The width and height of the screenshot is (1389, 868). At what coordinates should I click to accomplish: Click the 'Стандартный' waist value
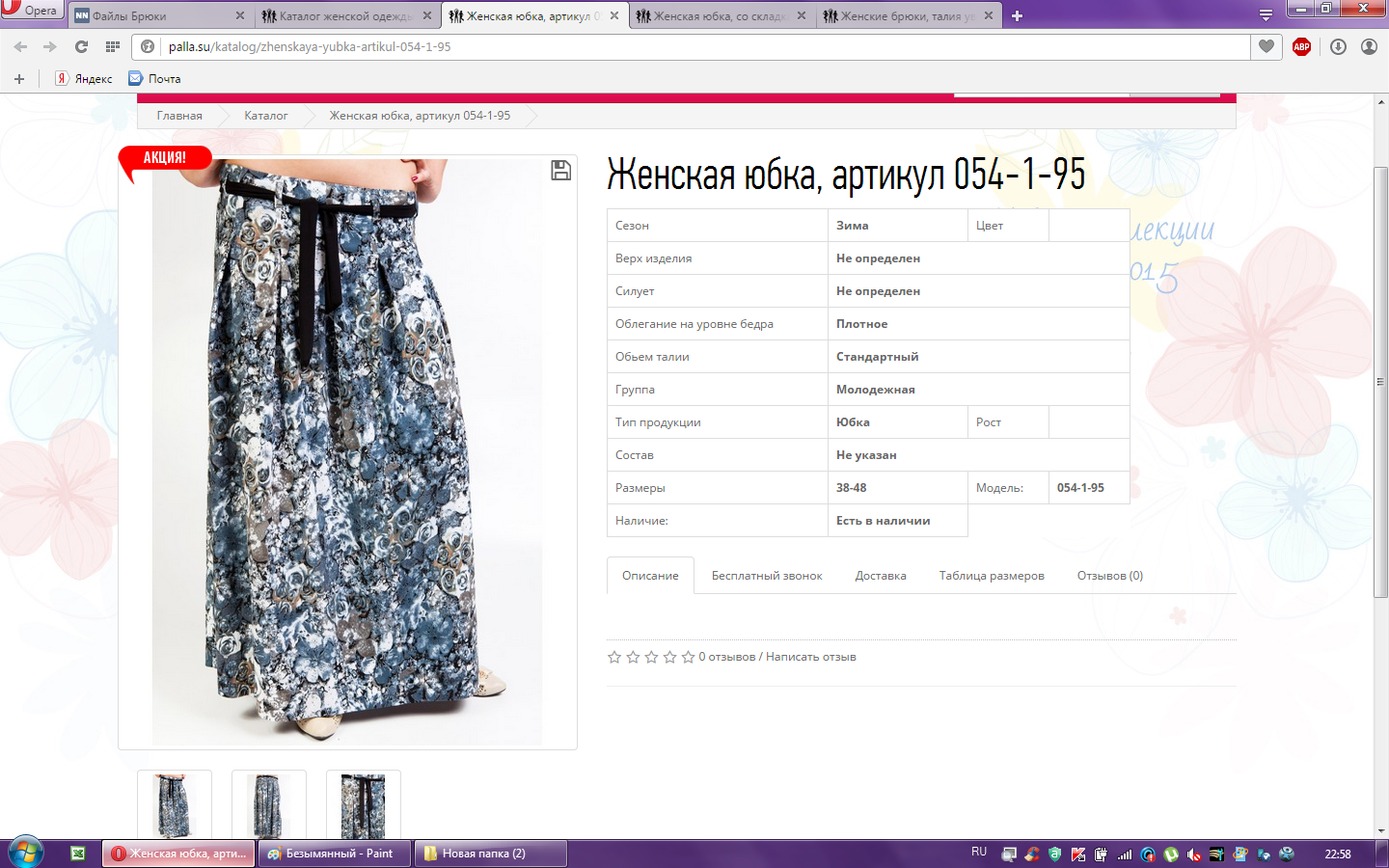coord(878,357)
